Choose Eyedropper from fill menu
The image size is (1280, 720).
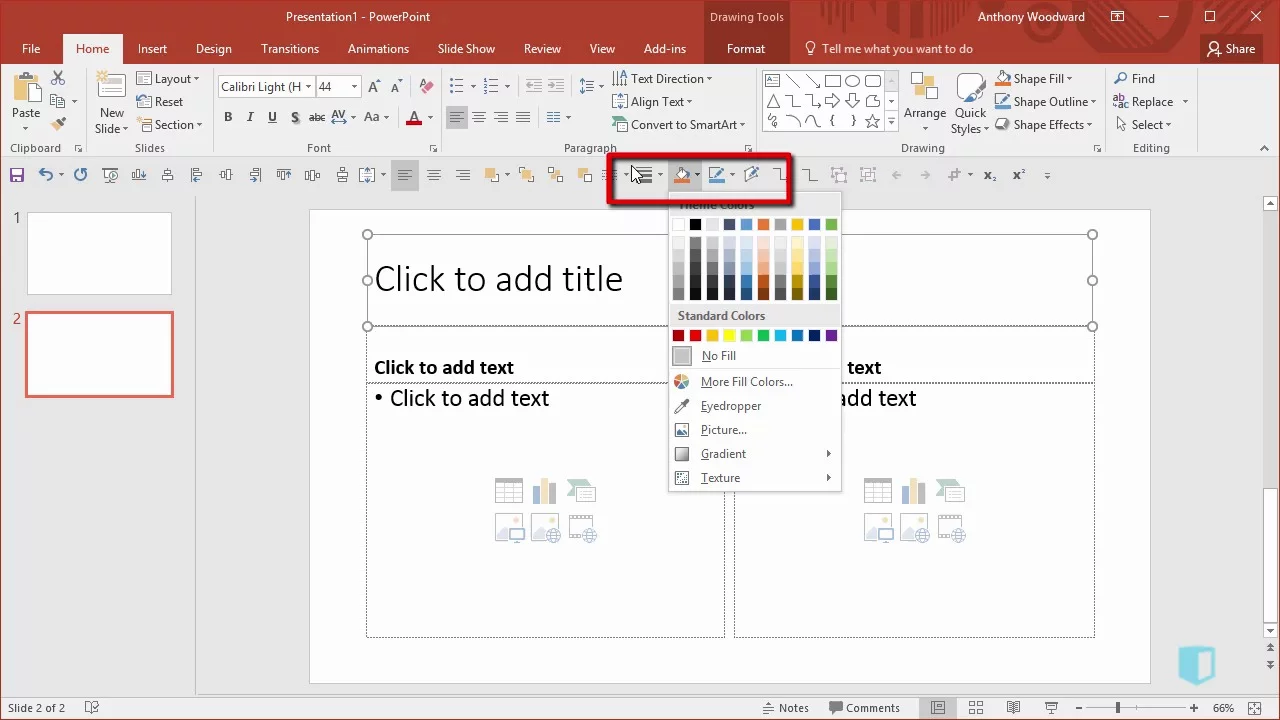tap(754, 406)
